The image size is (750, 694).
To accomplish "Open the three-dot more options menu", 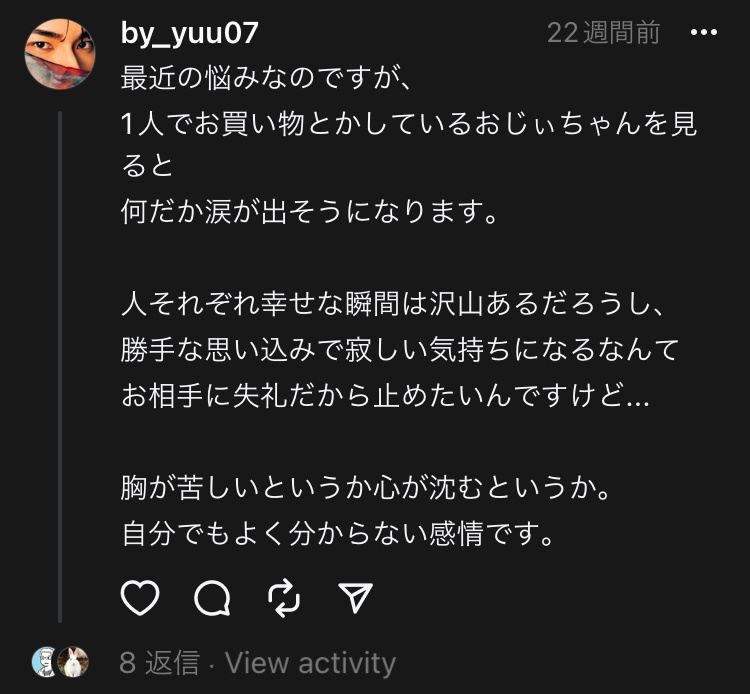I will point(704,33).
